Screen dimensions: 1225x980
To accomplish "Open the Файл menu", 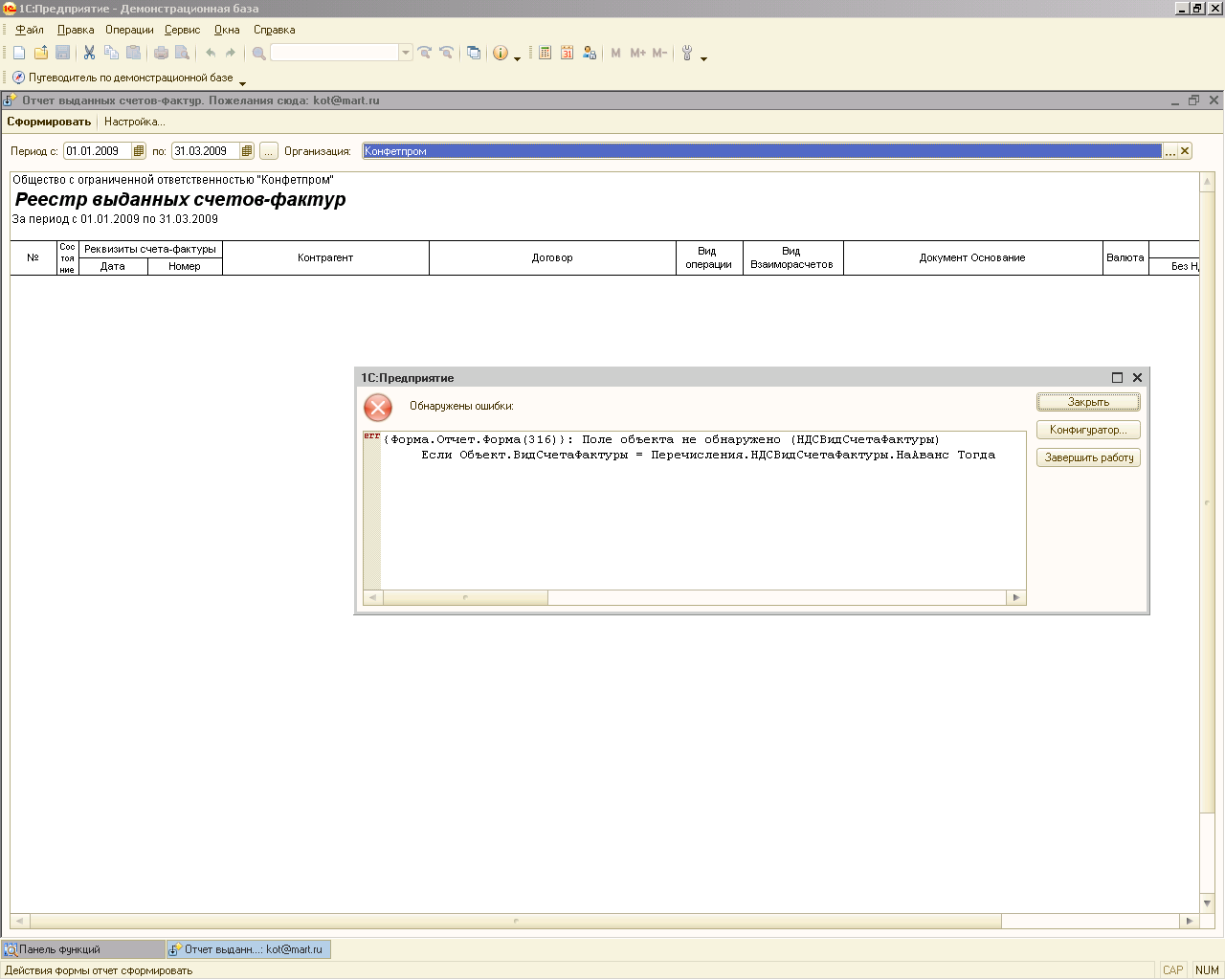I will [x=30, y=30].
